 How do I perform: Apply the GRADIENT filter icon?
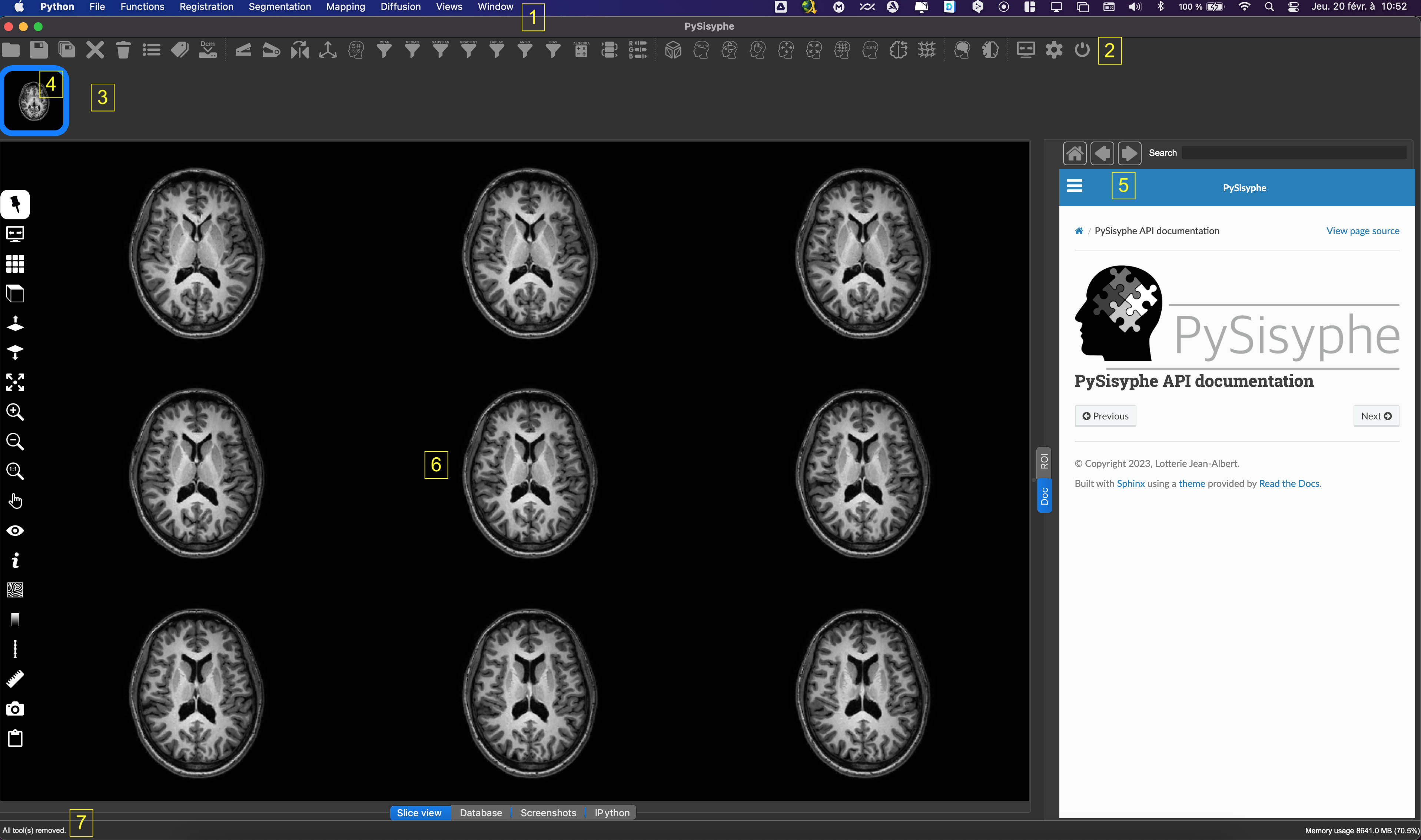click(x=469, y=50)
